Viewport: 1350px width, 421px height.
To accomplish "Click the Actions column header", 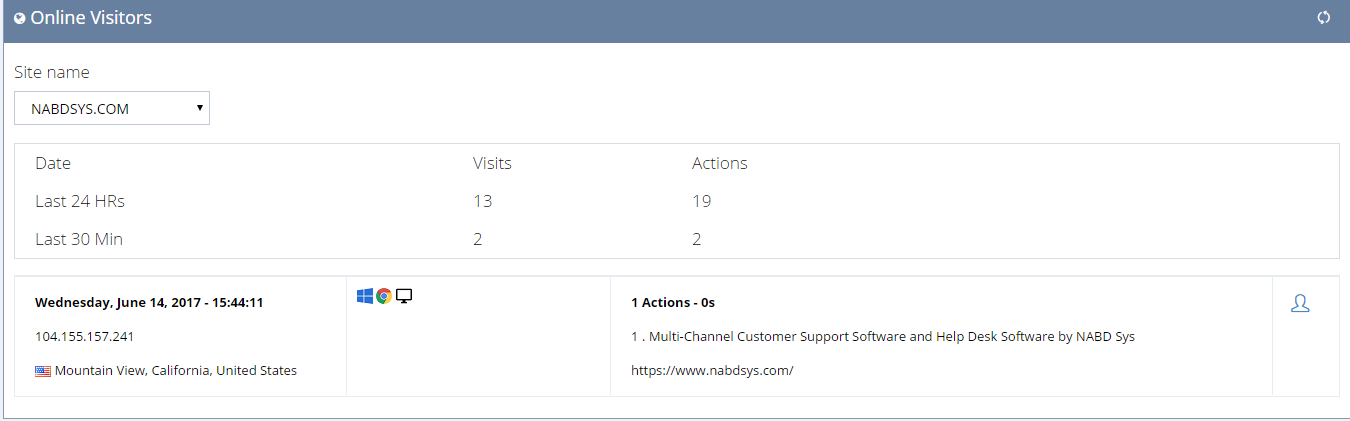I will pyautogui.click(x=720, y=163).
